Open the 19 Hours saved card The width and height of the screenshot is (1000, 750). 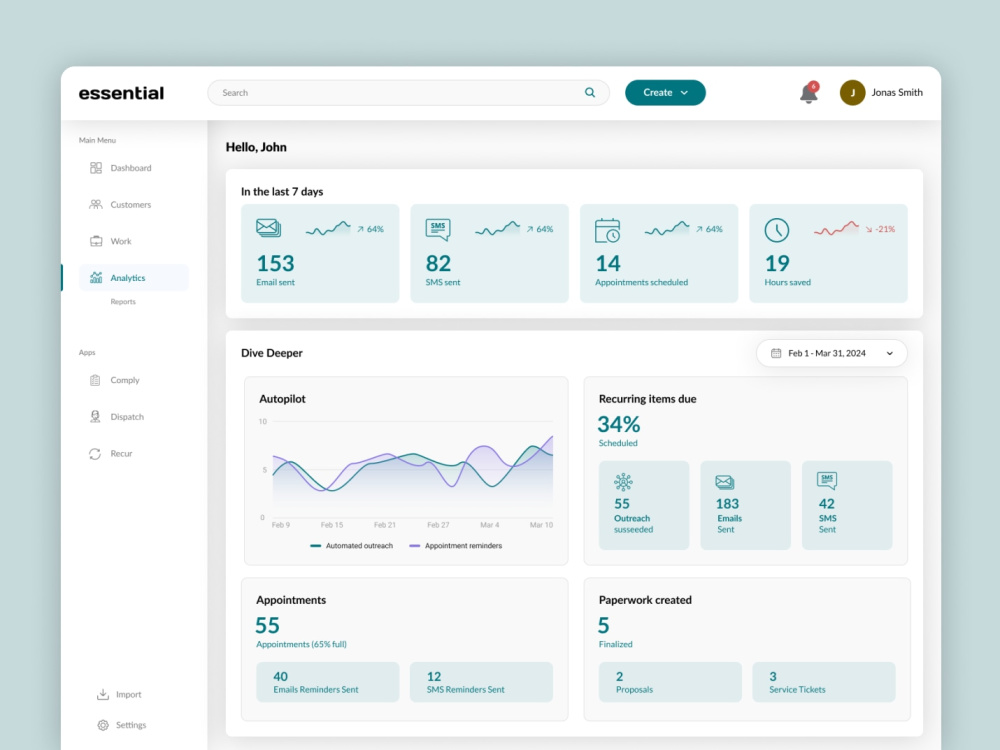click(x=828, y=253)
